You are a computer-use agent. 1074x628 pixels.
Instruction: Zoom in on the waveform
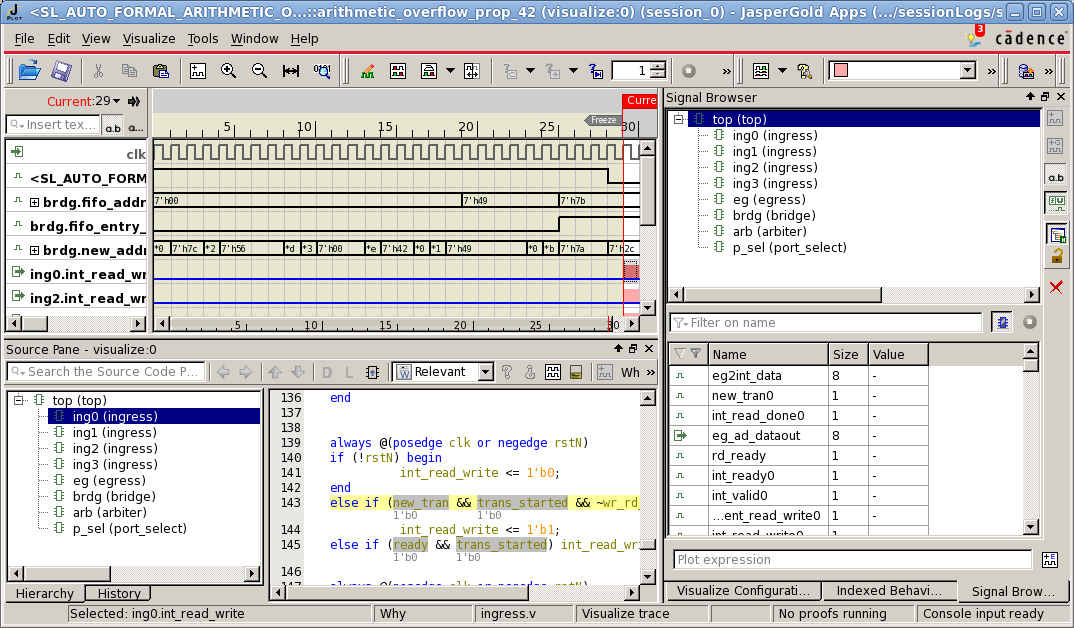click(228, 71)
